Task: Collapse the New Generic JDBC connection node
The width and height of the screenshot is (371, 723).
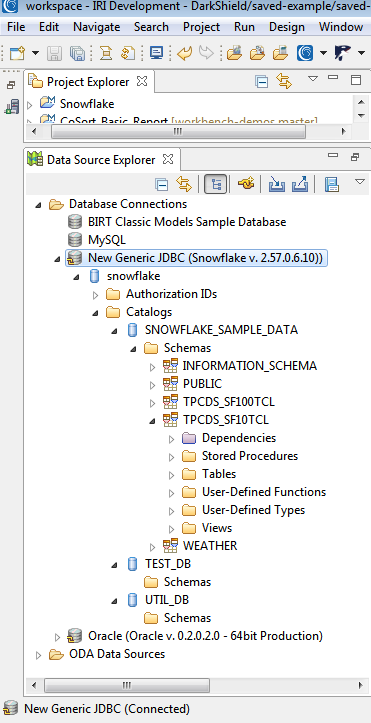Action: point(57,259)
